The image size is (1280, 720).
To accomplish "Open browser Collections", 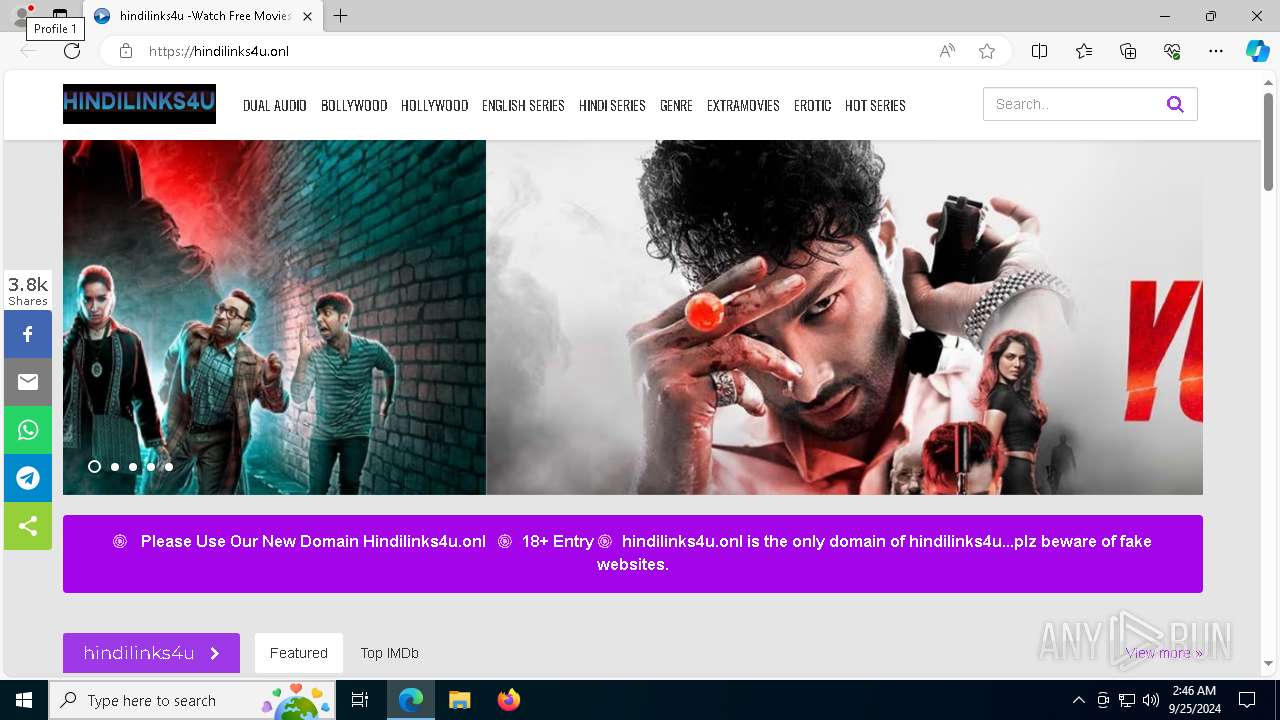I will click(1128, 51).
